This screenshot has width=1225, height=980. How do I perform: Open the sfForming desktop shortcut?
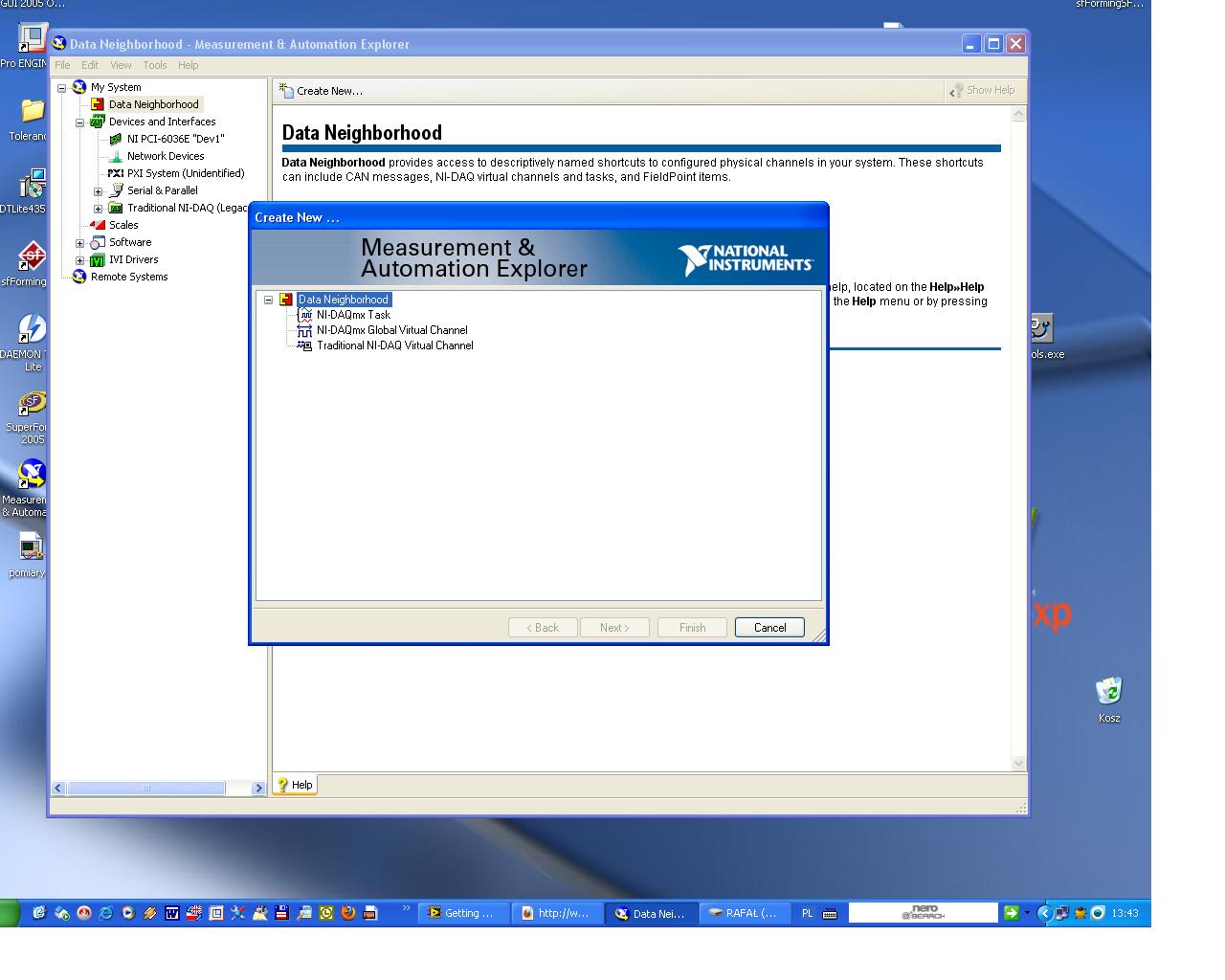click(32, 256)
